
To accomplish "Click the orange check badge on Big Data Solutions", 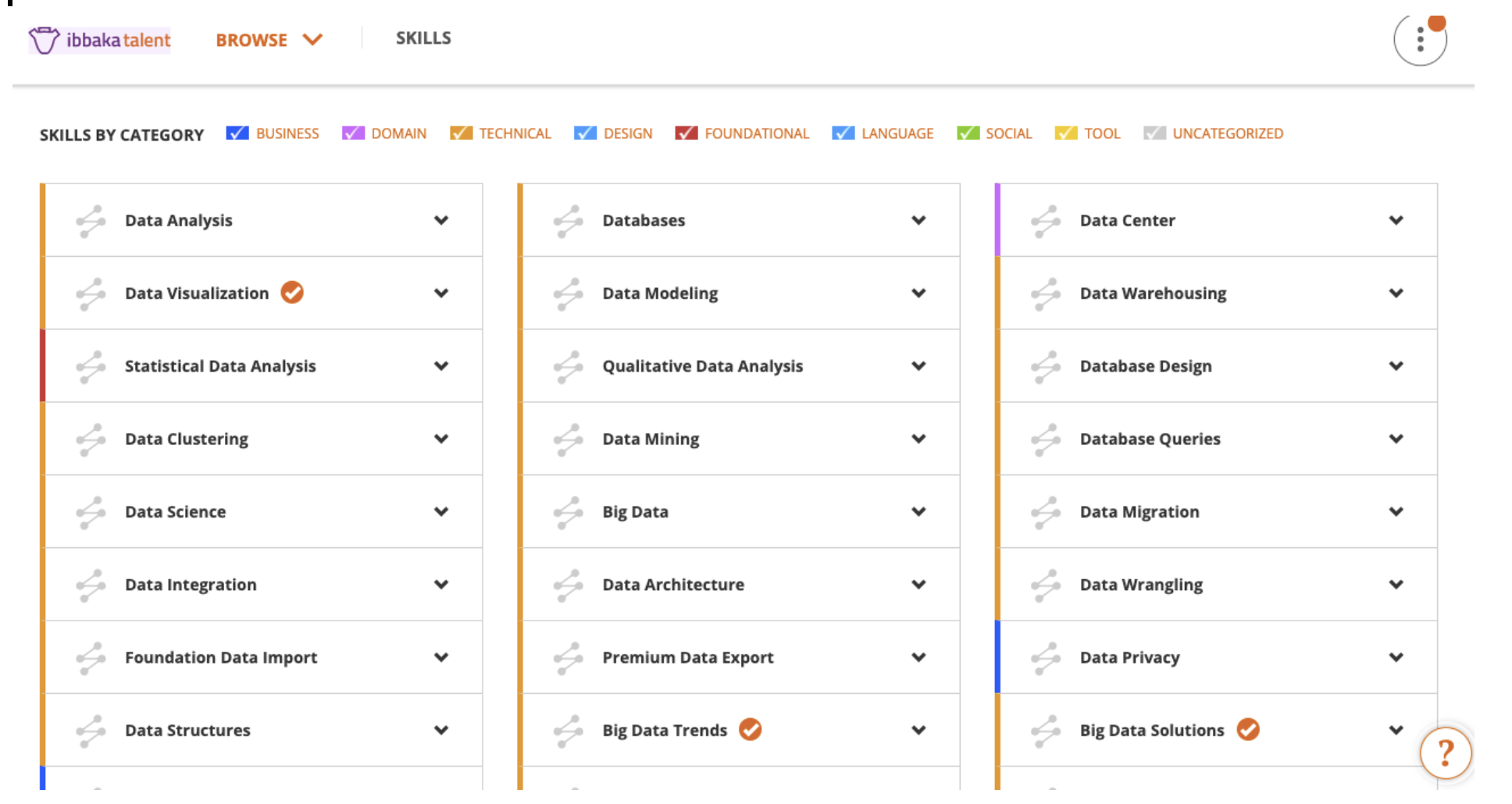I will coord(1248,730).
